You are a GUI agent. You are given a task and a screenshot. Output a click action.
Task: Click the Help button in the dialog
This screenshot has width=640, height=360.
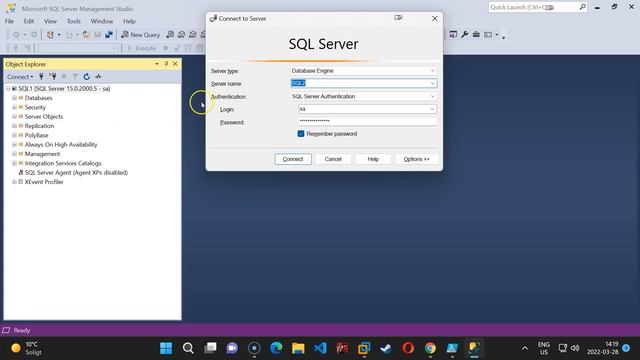click(x=373, y=159)
